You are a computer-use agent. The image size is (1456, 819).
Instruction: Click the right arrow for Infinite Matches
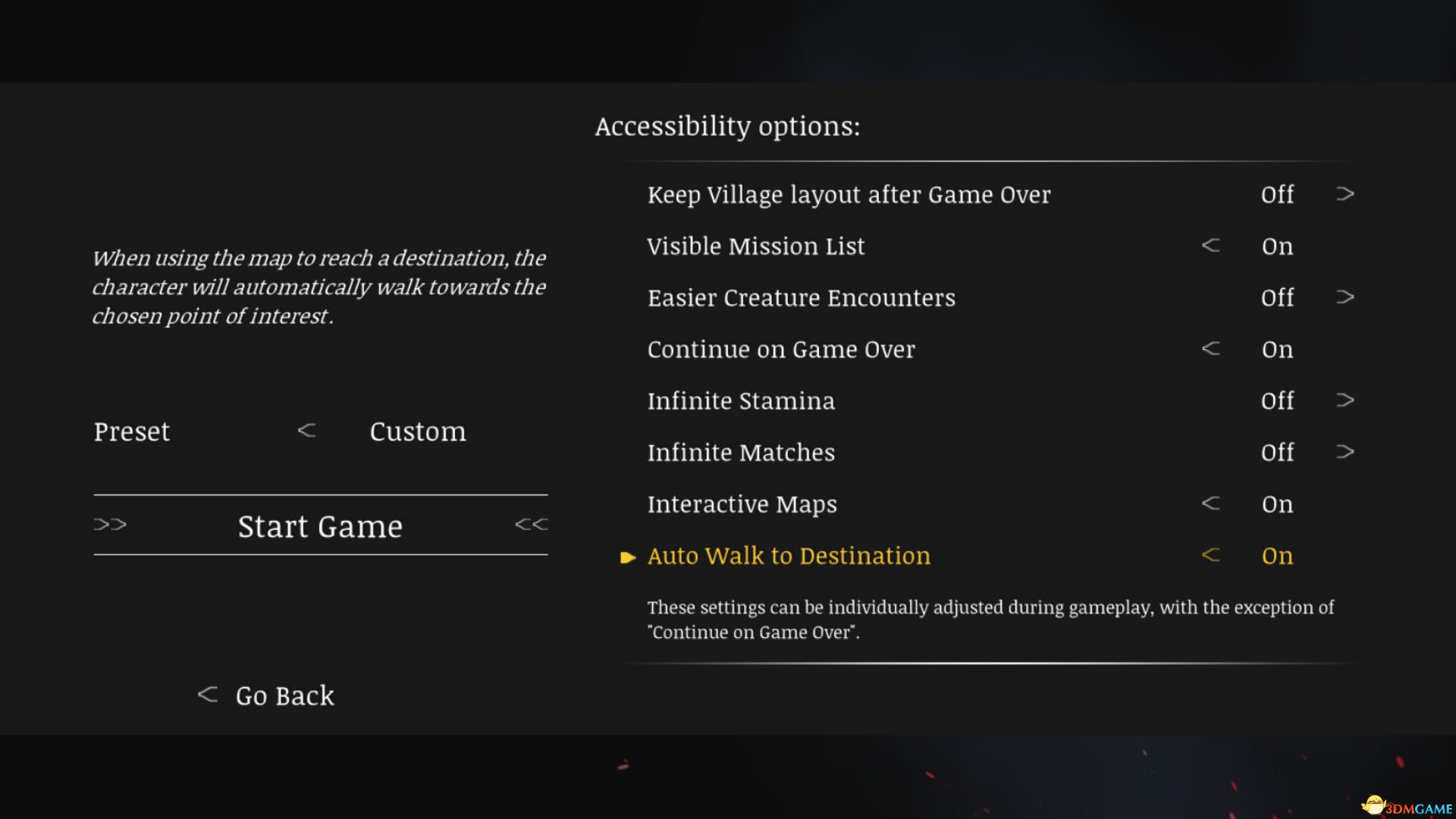coord(1347,451)
